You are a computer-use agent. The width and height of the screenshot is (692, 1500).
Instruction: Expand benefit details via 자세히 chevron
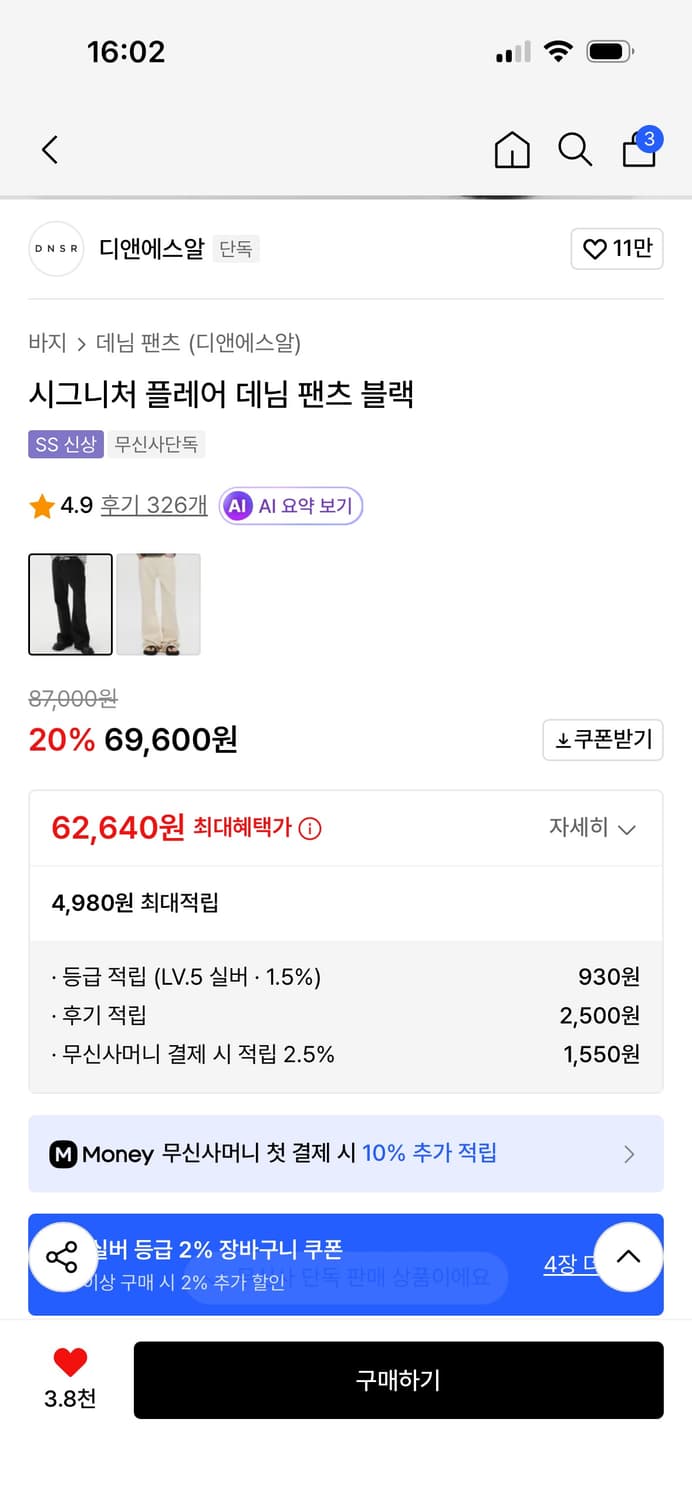point(596,829)
